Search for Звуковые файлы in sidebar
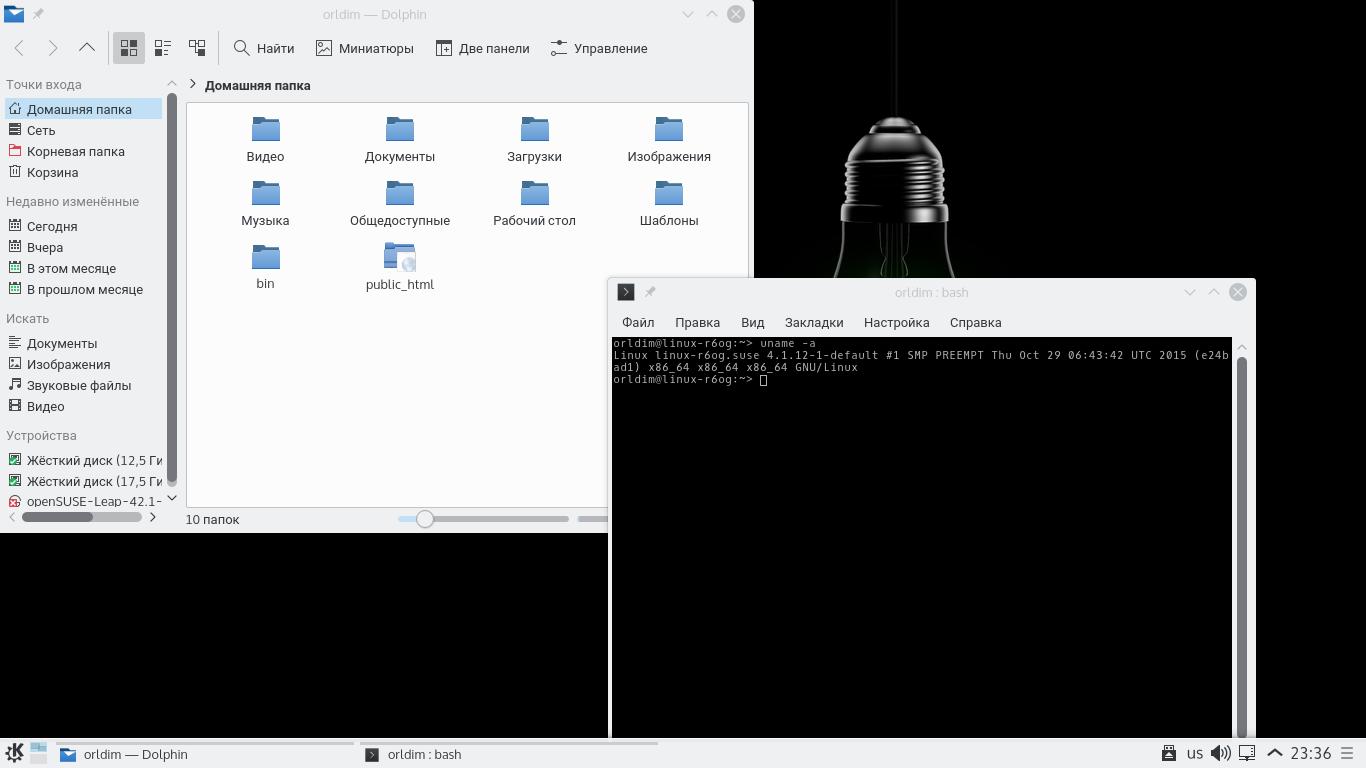The image size is (1366, 768). [83, 385]
